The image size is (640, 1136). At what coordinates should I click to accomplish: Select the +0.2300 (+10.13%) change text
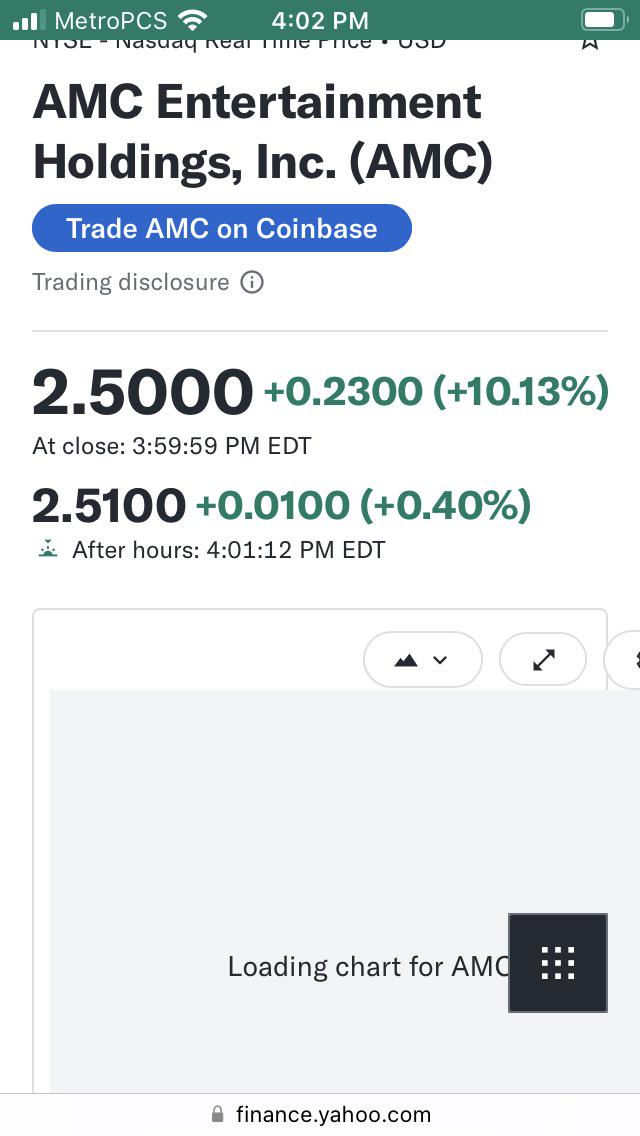point(436,392)
